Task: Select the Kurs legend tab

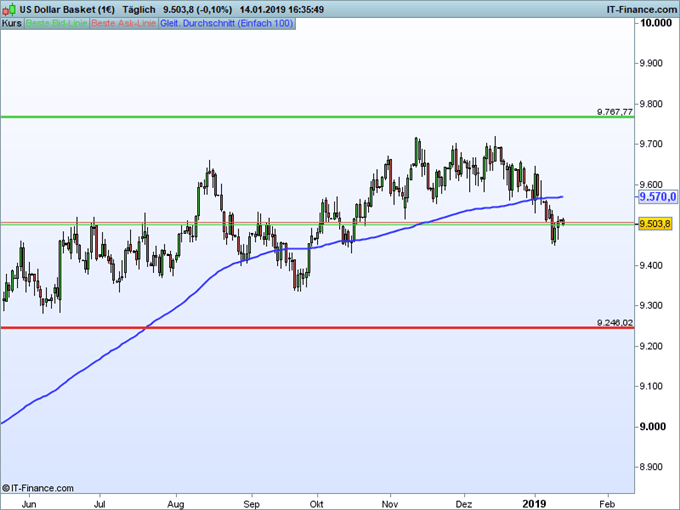Action: (12, 23)
